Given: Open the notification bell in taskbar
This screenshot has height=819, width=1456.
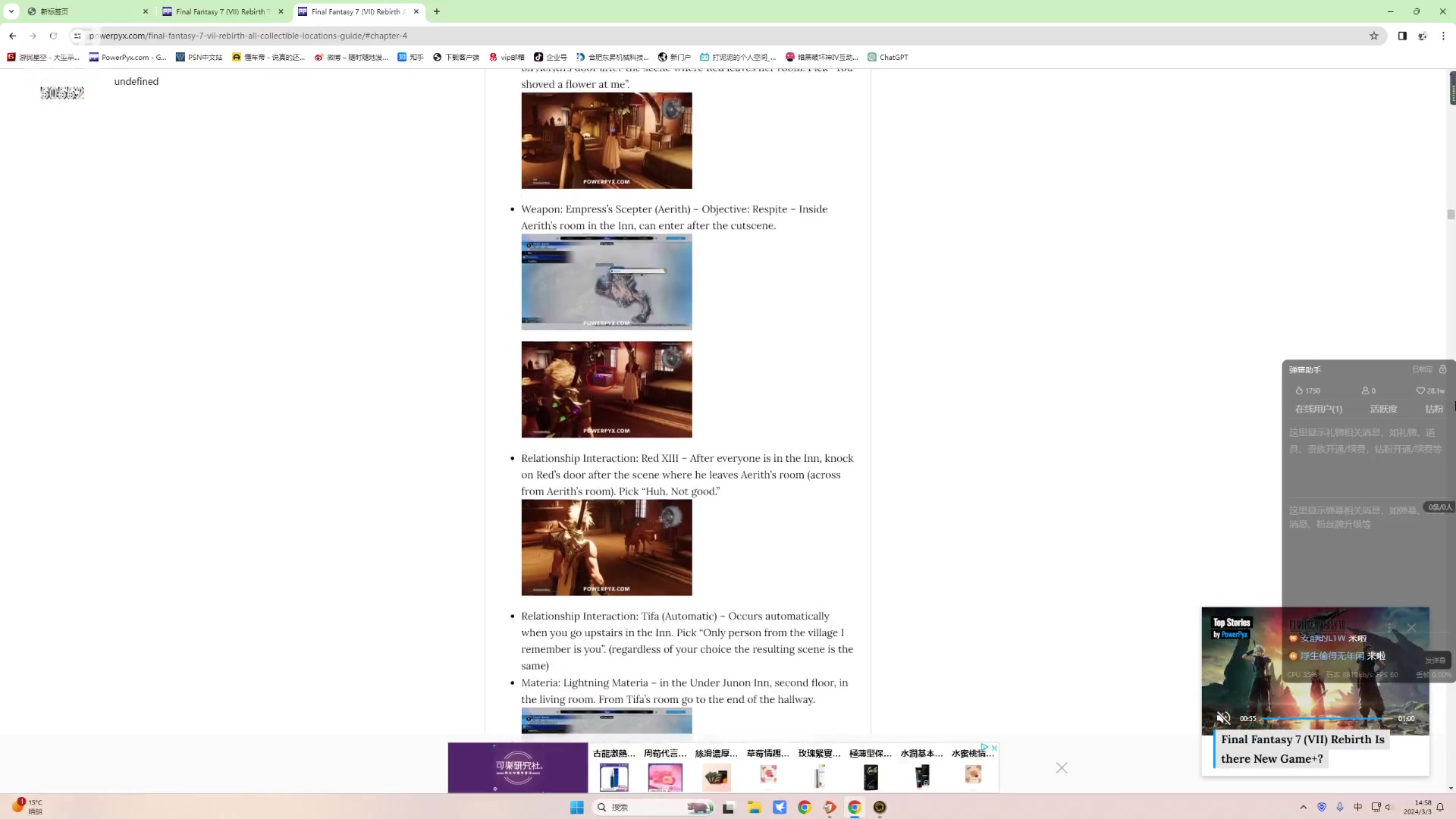Looking at the screenshot, I should click(x=1440, y=807).
